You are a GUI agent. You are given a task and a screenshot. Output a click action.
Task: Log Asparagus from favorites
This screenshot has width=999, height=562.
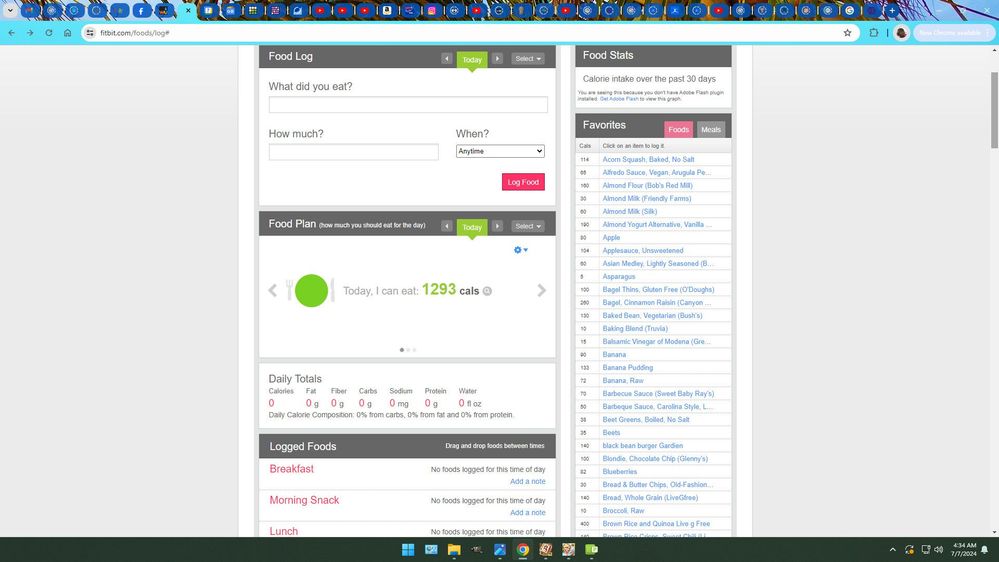pos(619,277)
